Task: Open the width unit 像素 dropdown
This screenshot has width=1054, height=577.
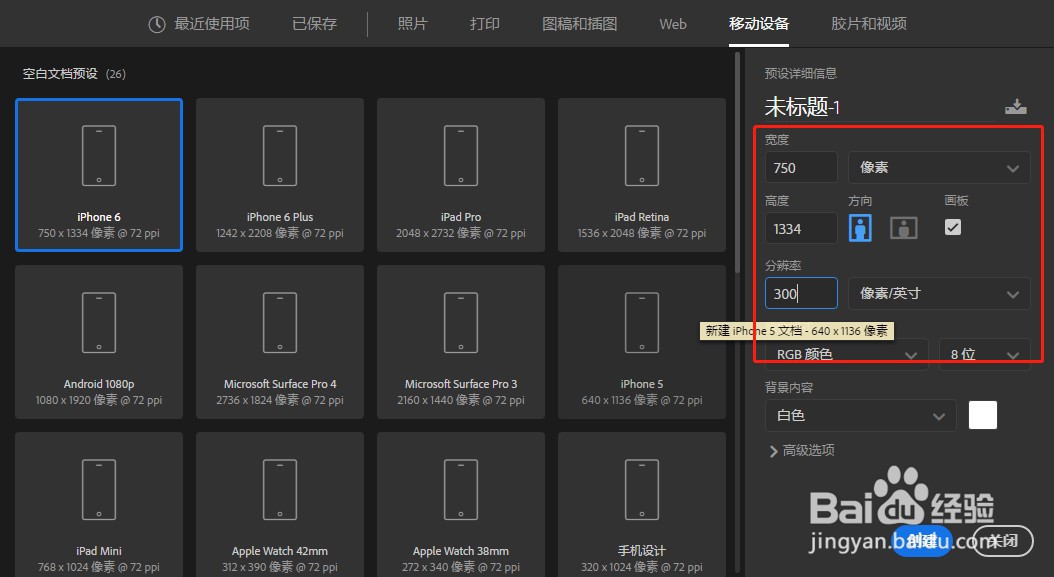Action: [939, 167]
